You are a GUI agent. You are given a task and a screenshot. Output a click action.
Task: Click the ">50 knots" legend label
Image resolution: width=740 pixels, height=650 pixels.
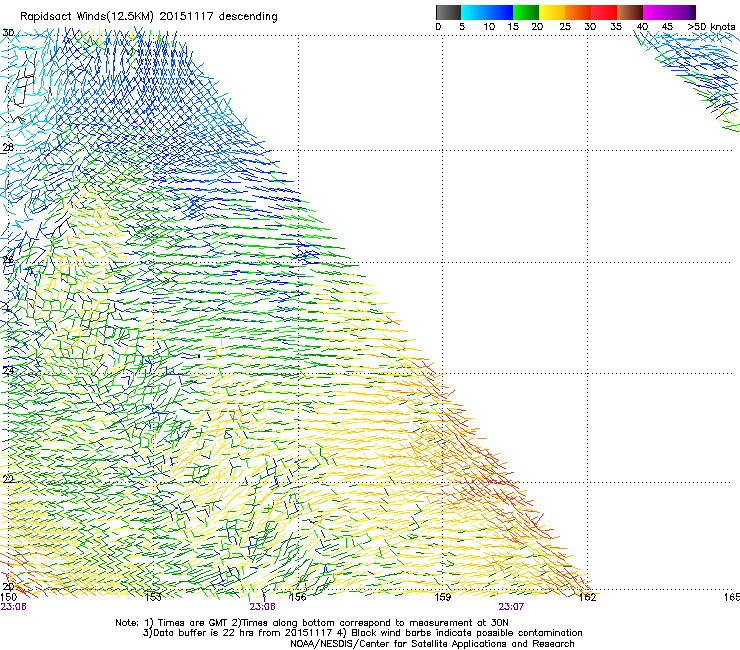click(711, 27)
